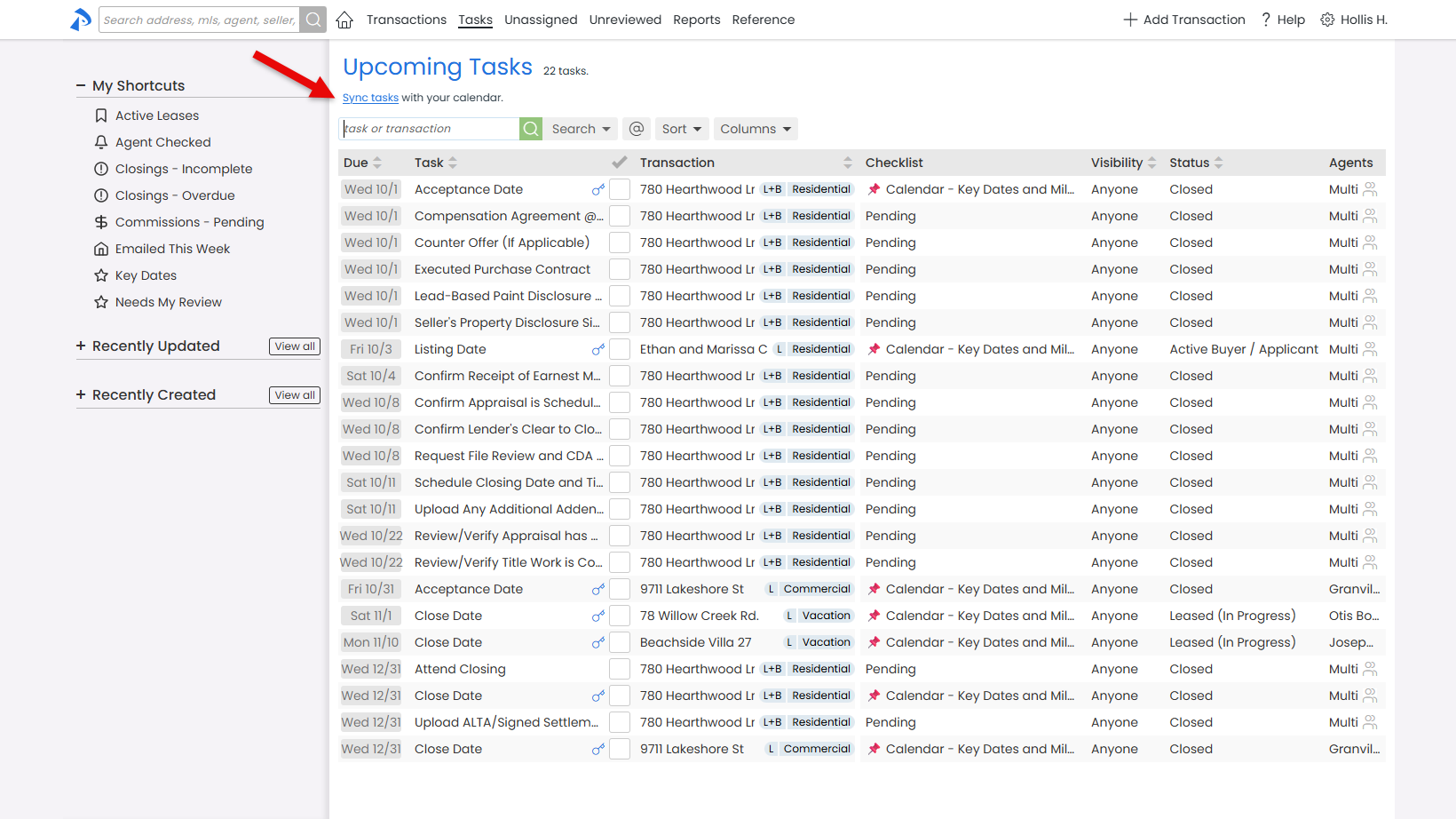Open the Reference menu
Image resolution: width=1456 pixels, height=819 pixels.
point(764,20)
